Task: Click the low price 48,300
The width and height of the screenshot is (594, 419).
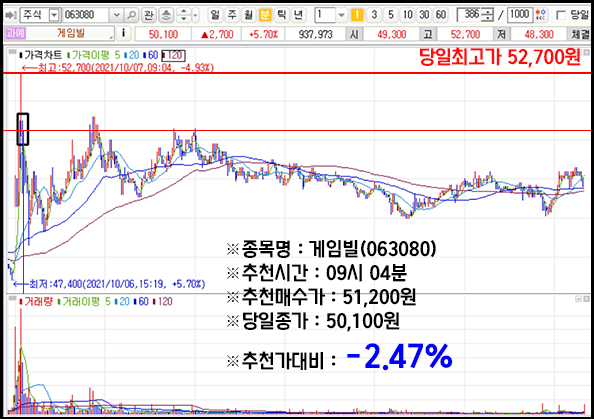Action: pyautogui.click(x=539, y=34)
